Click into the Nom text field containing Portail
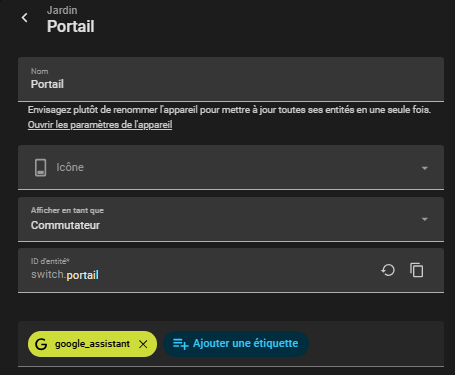Viewport: 455px width, 375px height. (231, 79)
